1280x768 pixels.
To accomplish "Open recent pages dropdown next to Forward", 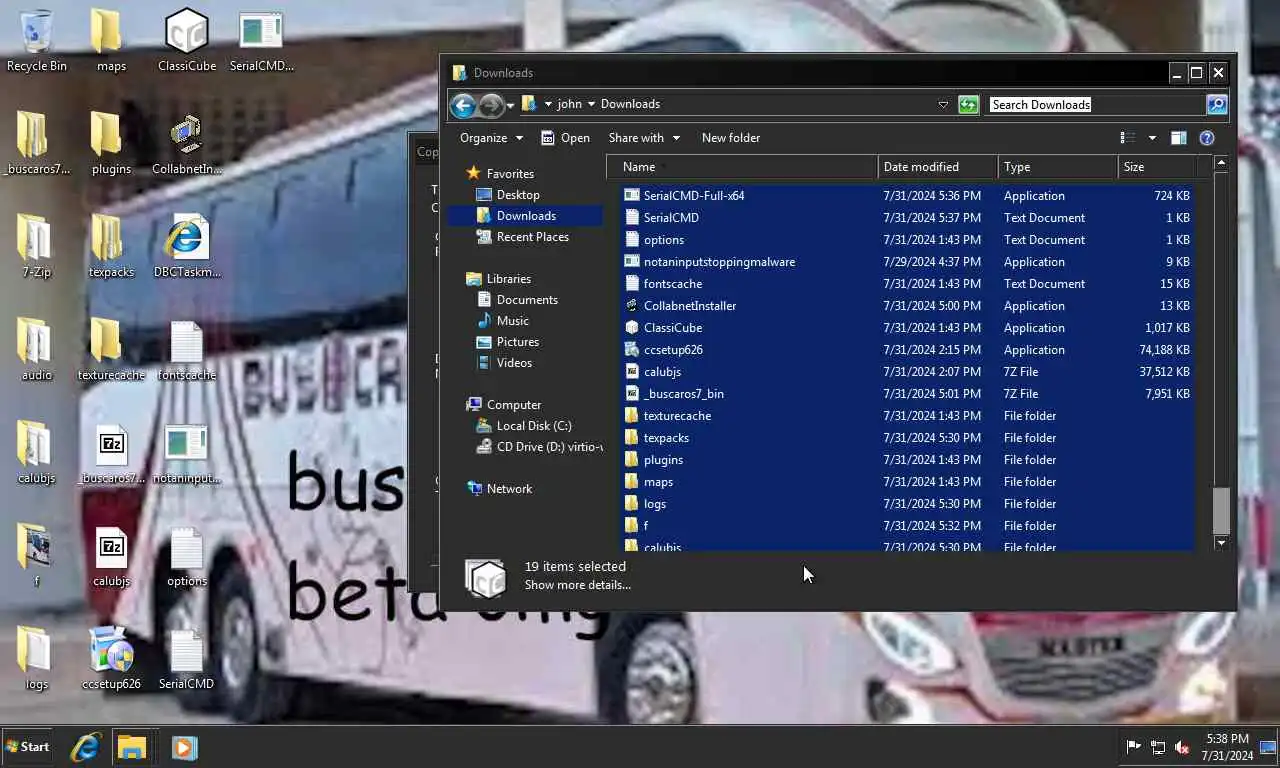I will tap(510, 104).
